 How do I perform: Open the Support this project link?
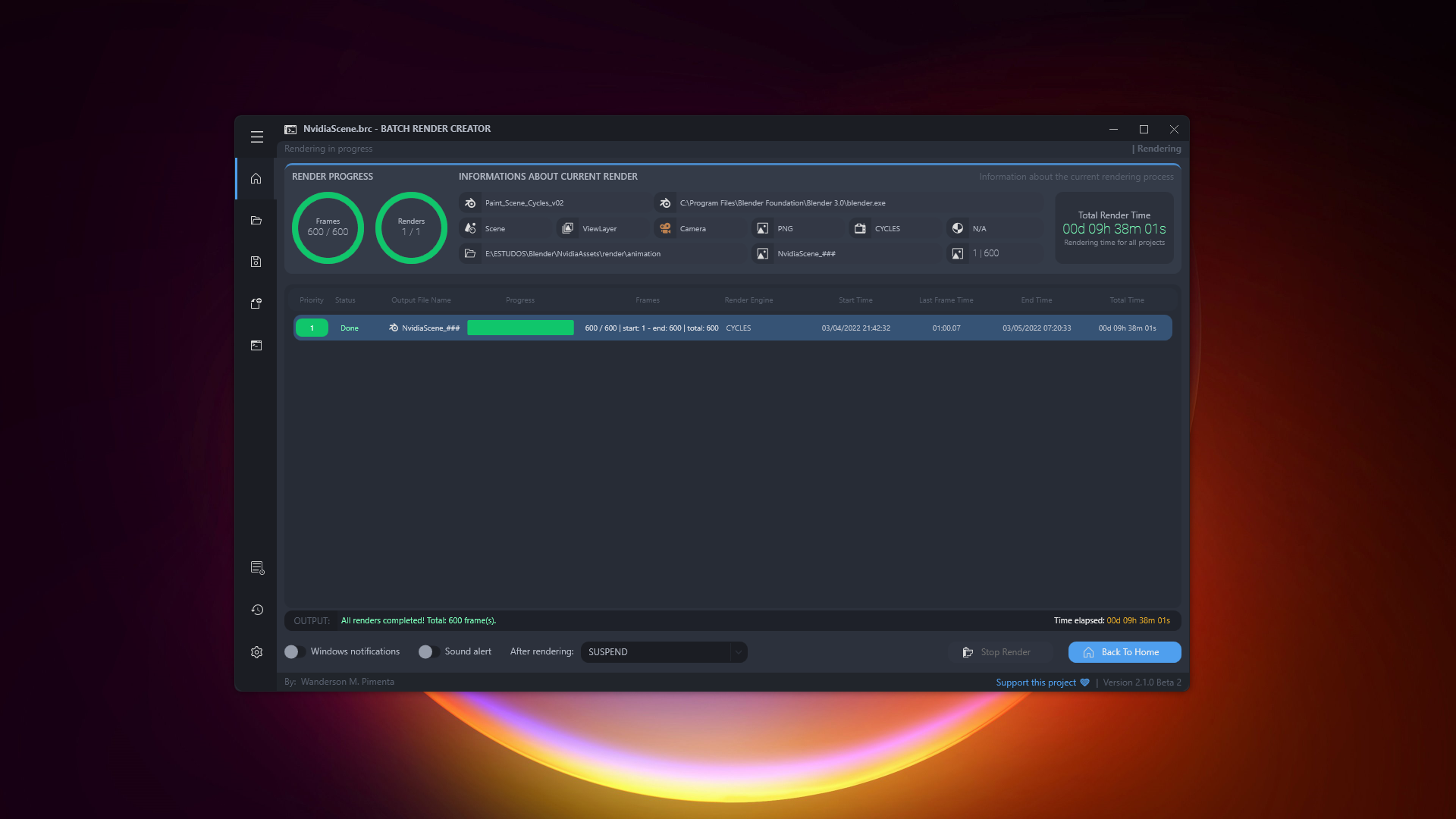pyautogui.click(x=1036, y=682)
